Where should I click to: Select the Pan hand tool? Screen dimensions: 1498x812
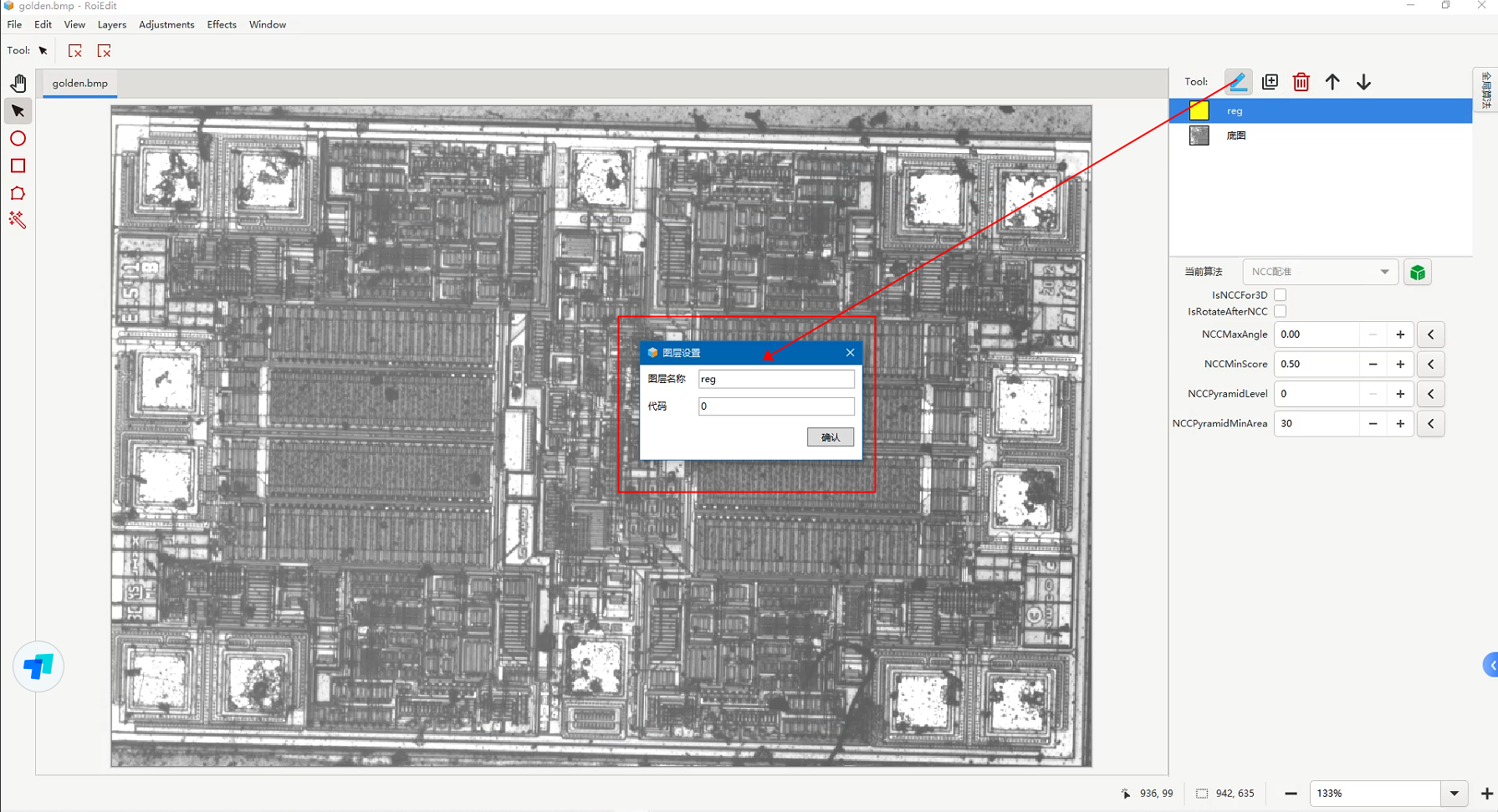[18, 83]
